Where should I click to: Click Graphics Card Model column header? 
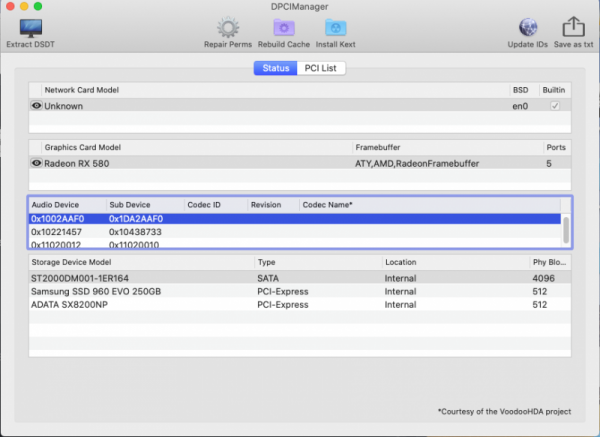(x=83, y=147)
